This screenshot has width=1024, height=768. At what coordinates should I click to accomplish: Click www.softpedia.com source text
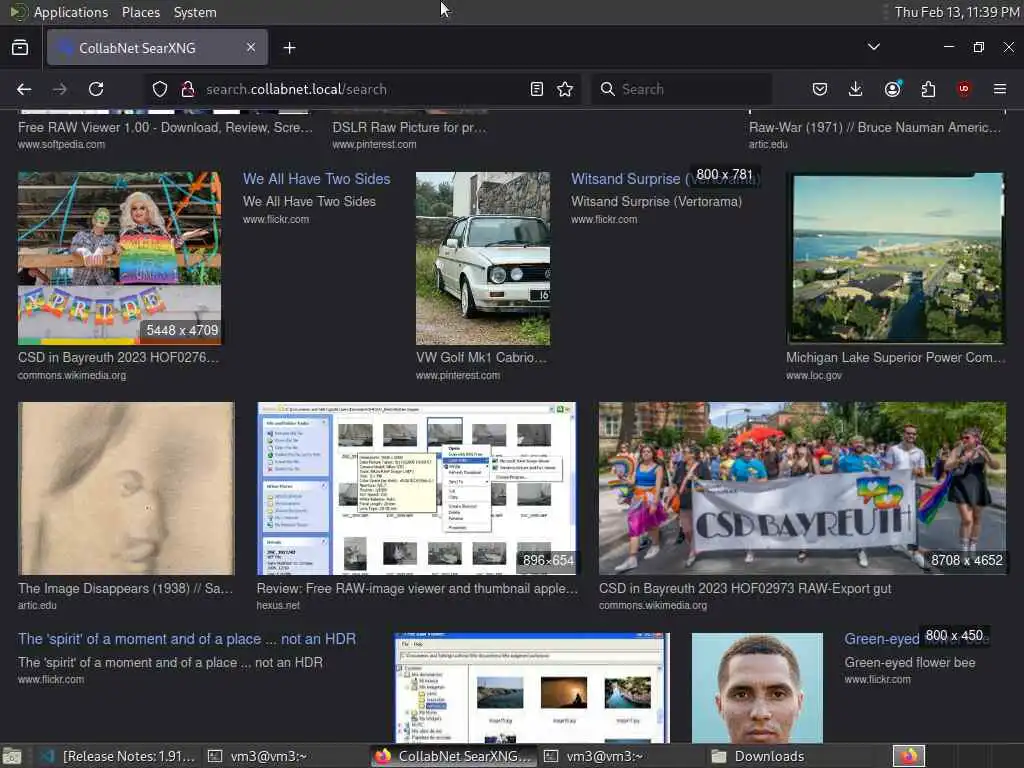(x=61, y=144)
